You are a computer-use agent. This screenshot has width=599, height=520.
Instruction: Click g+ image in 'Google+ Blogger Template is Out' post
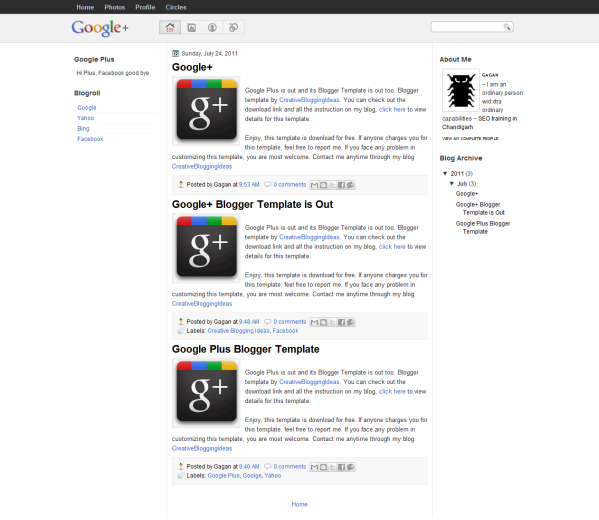coord(206,248)
